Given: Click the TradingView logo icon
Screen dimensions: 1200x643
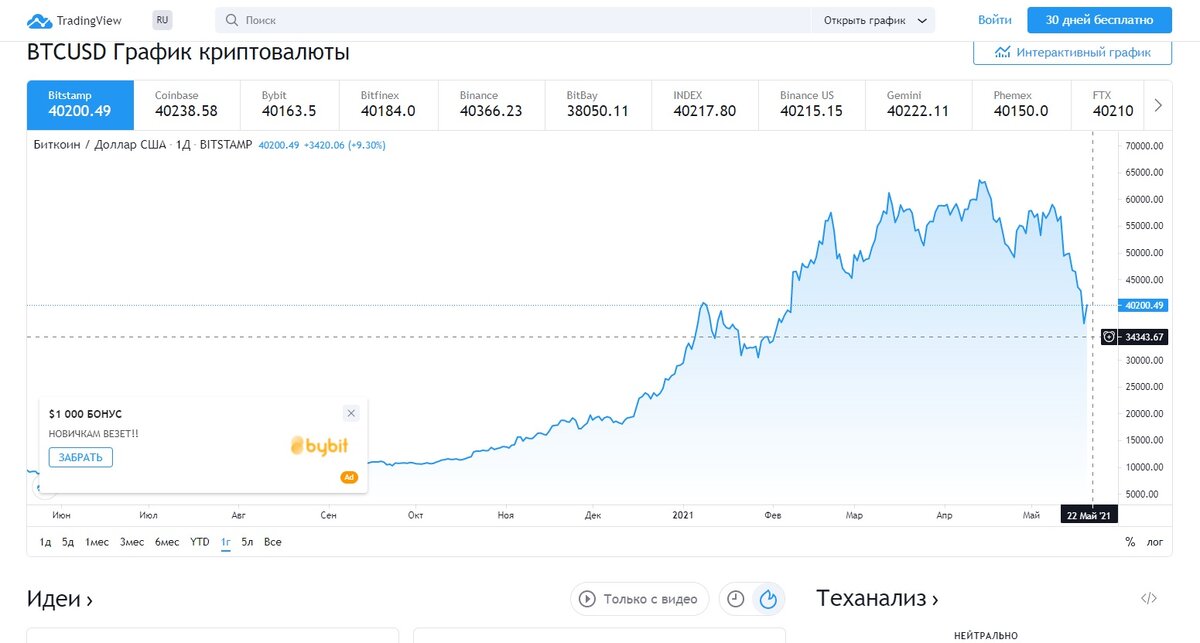Looking at the screenshot, I should coord(39,20).
